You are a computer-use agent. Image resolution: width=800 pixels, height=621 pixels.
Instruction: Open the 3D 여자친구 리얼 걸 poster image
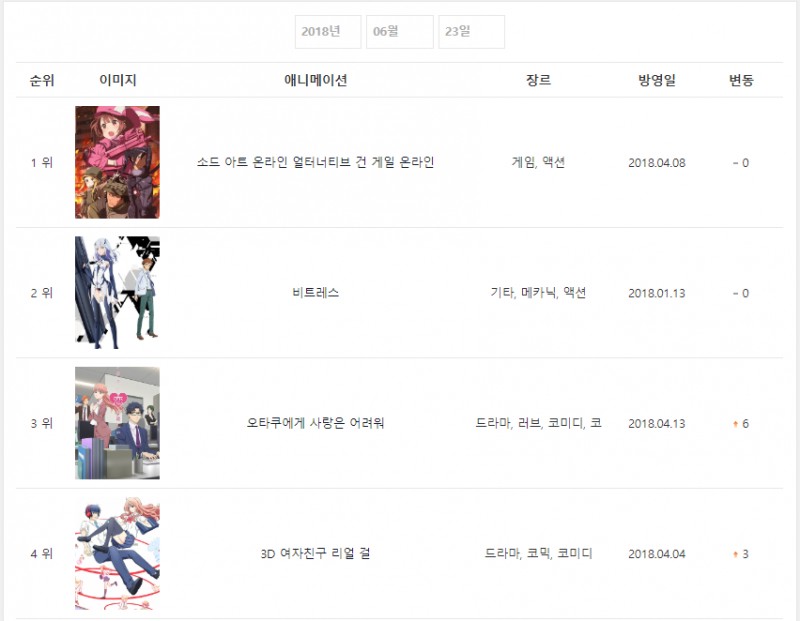tap(117, 553)
